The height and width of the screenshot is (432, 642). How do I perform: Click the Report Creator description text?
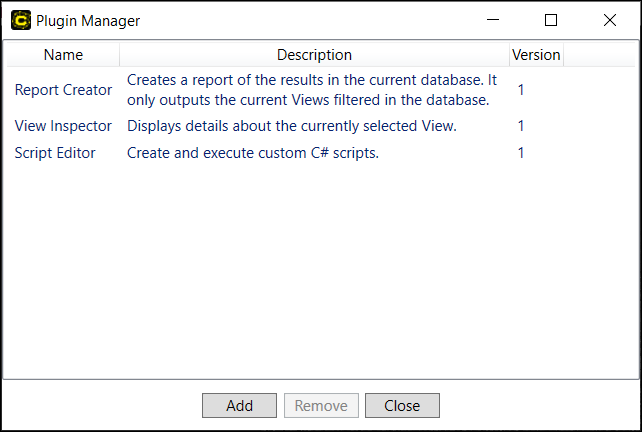coord(312,90)
